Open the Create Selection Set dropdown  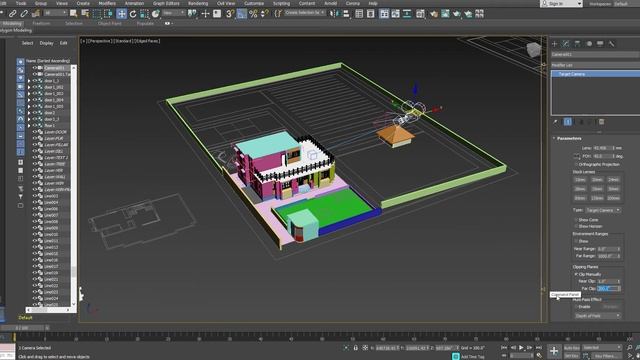pos(305,13)
